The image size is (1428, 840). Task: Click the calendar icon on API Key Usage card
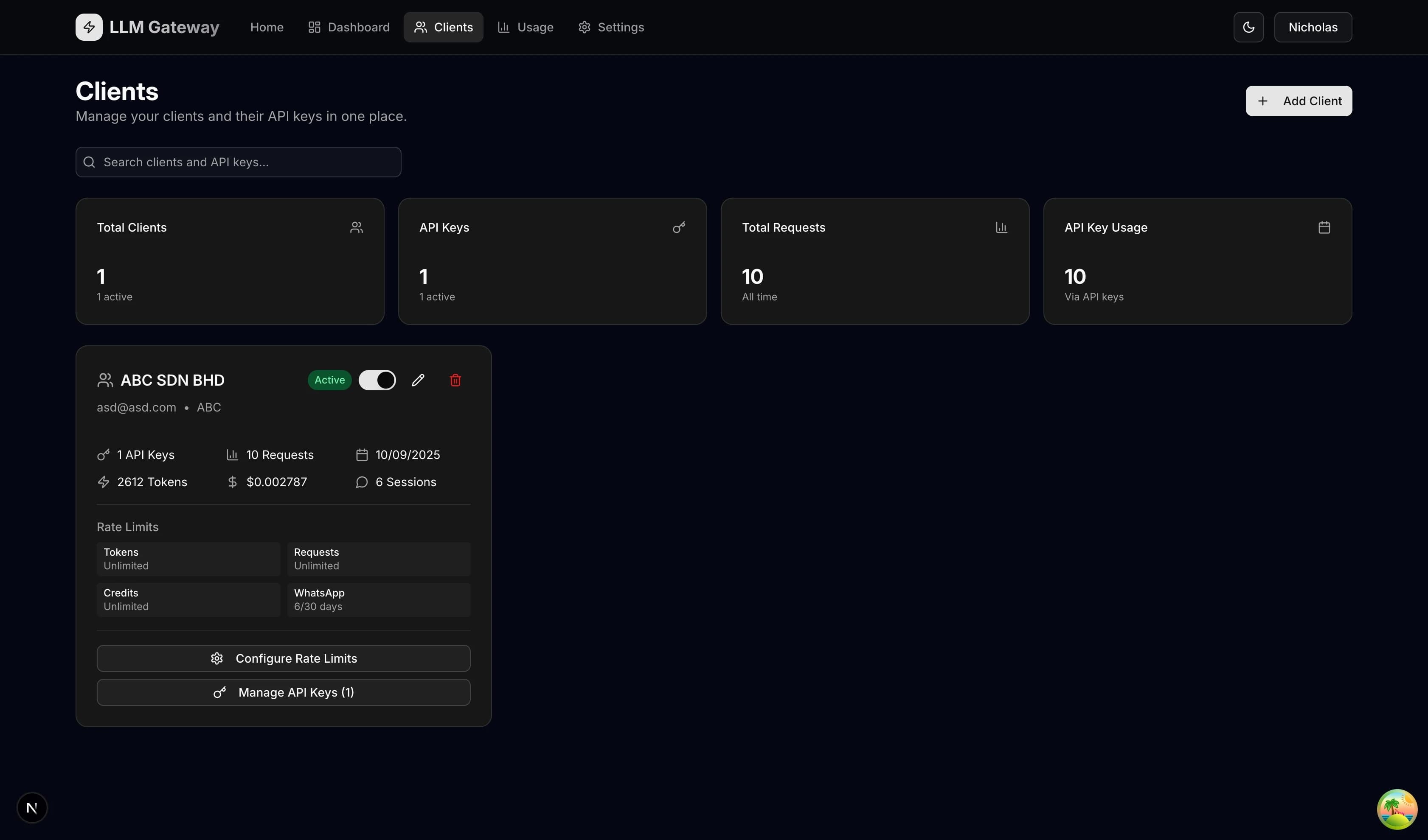(1324, 227)
